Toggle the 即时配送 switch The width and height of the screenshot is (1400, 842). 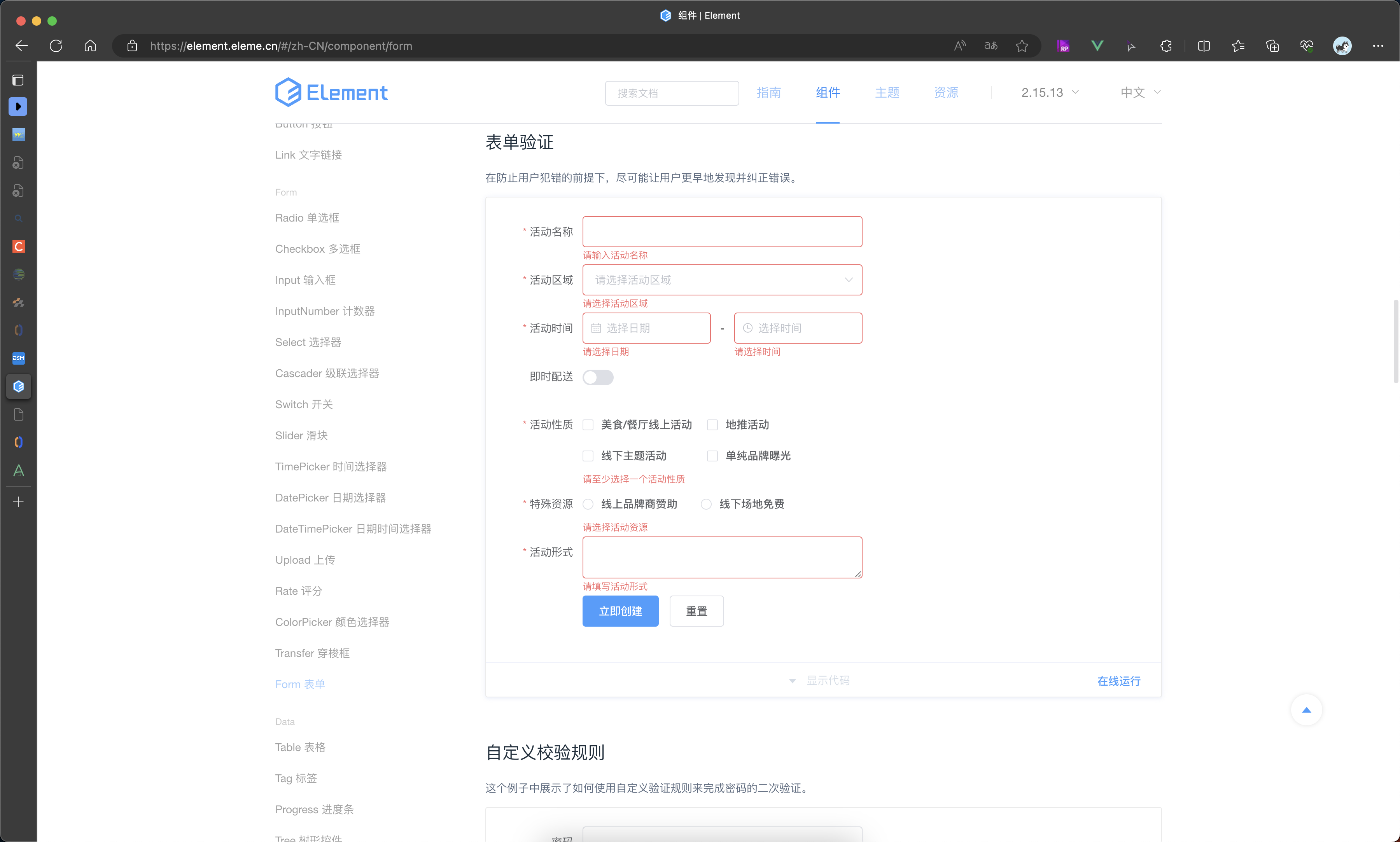[598, 377]
